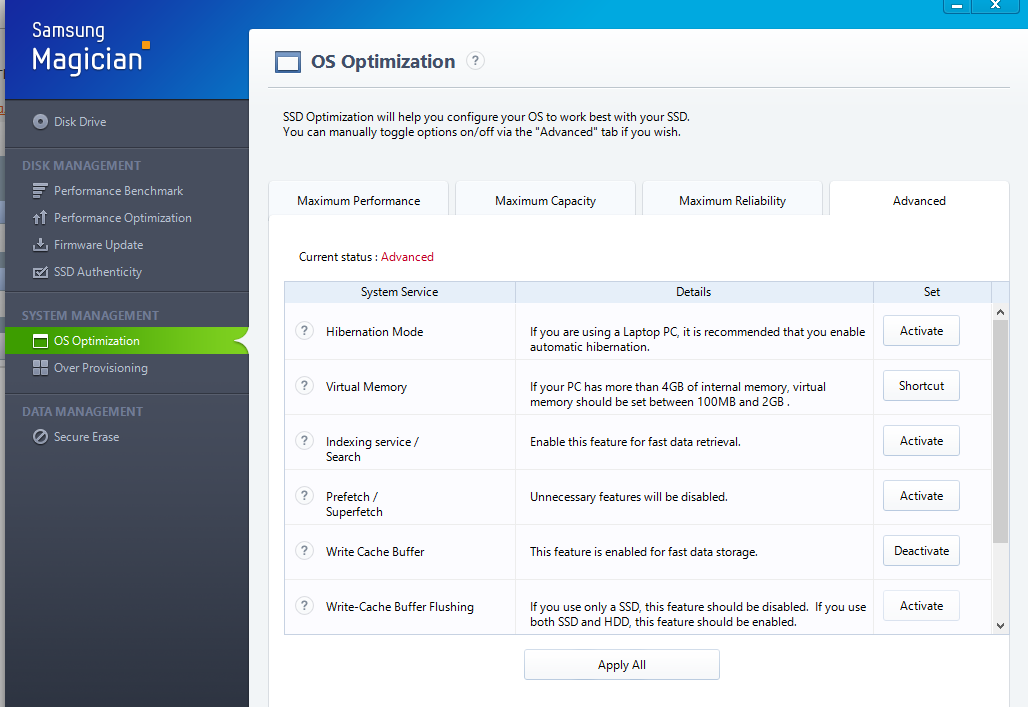Viewport: 1028px width, 707px height.
Task: Click the Secure Erase prohibition icon
Action: [40, 437]
